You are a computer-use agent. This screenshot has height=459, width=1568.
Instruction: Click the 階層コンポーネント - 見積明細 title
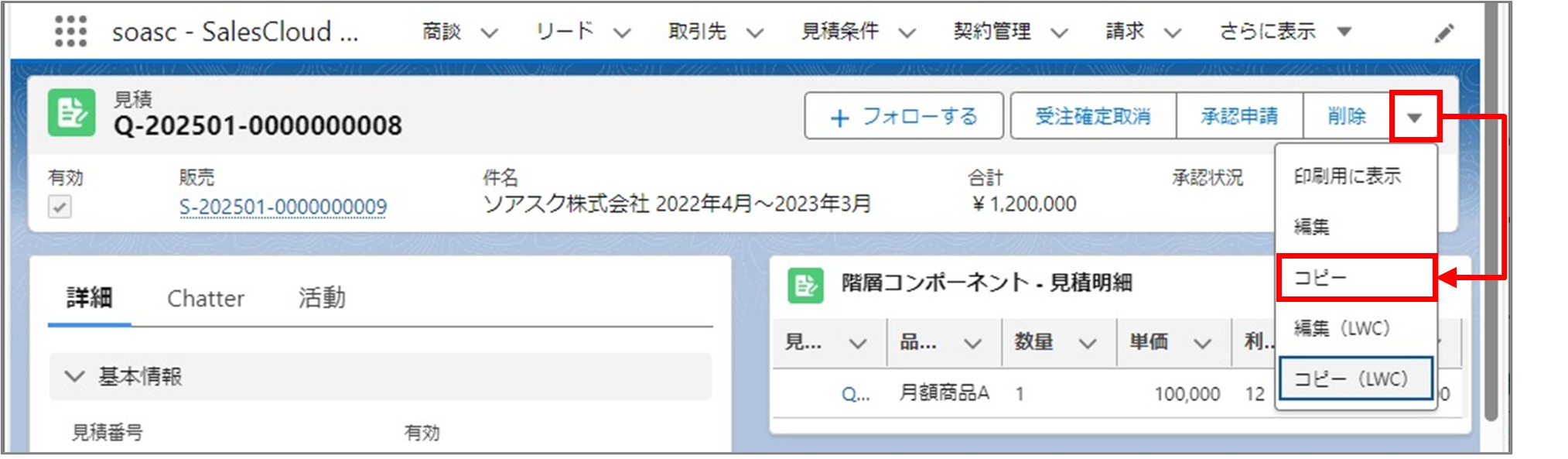(x=987, y=283)
